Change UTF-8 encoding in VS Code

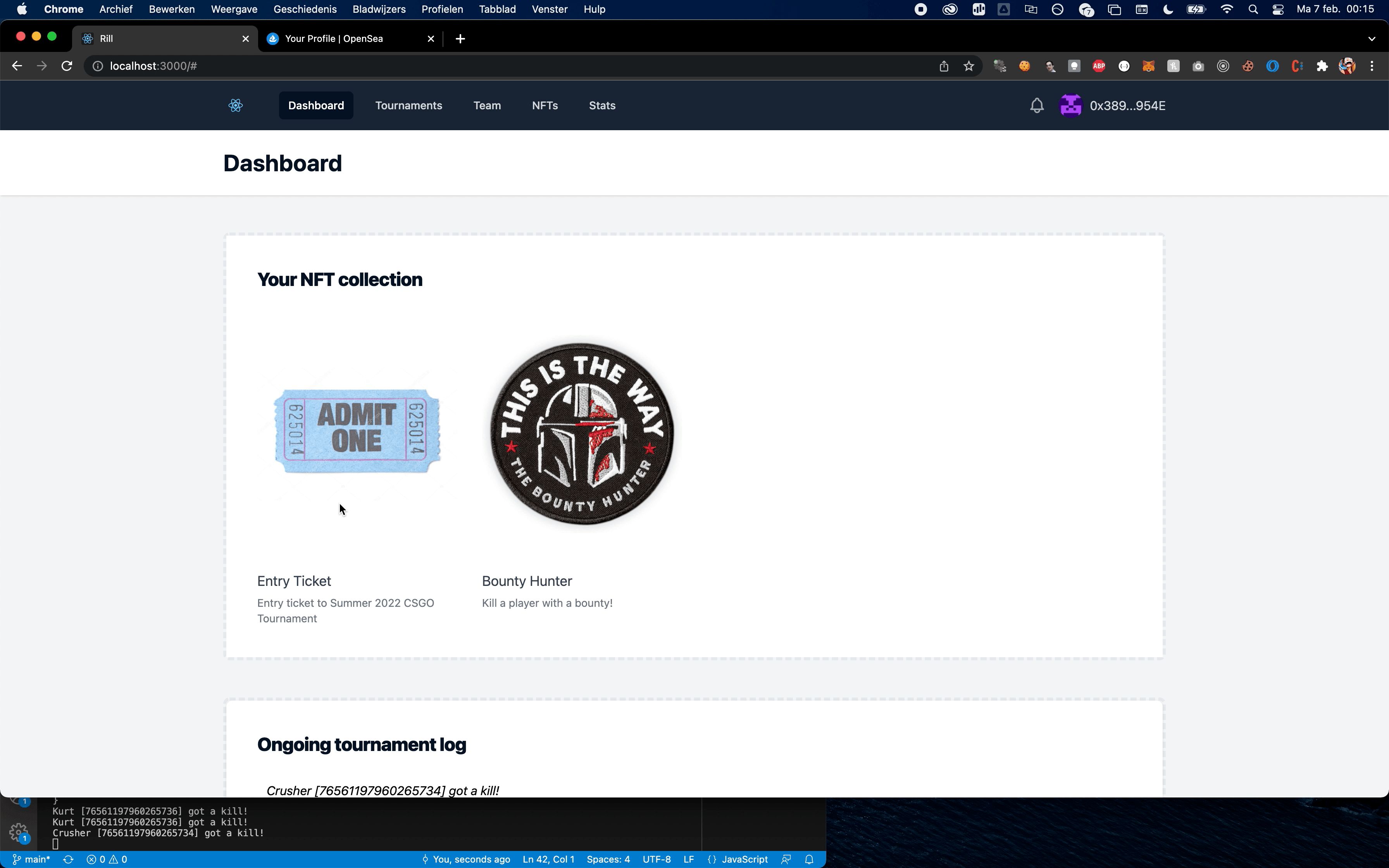[657, 859]
